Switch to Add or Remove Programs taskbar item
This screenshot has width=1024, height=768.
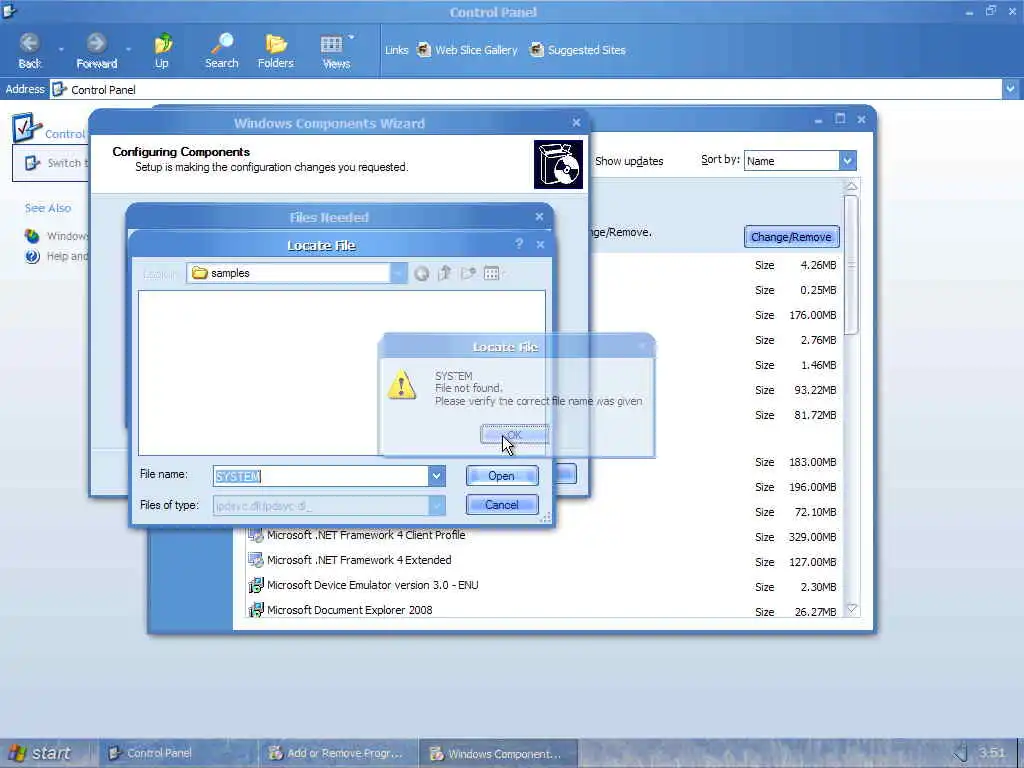tap(338, 753)
